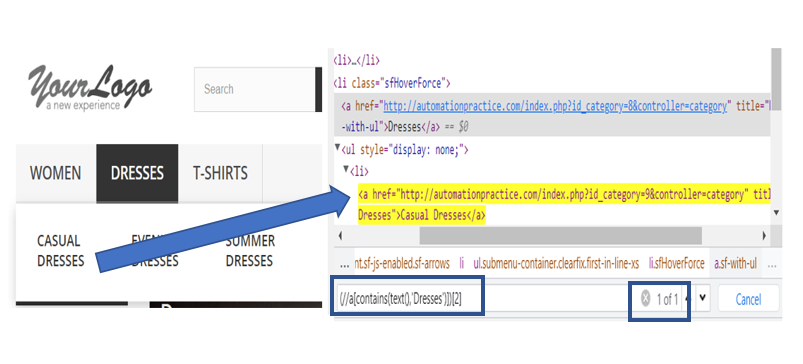Clear the search with the X icon
This screenshot has width=803, height=364.
645,297
